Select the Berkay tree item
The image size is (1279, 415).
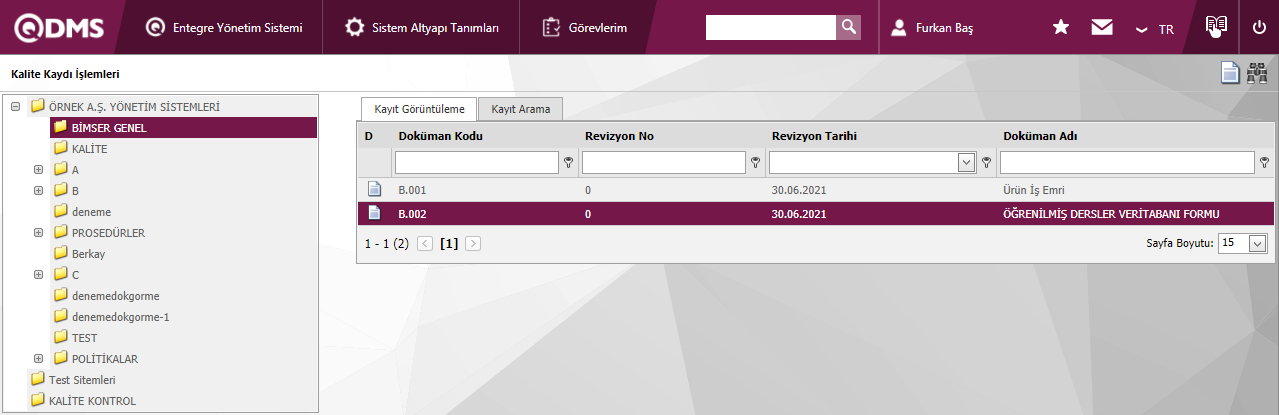(x=88, y=254)
